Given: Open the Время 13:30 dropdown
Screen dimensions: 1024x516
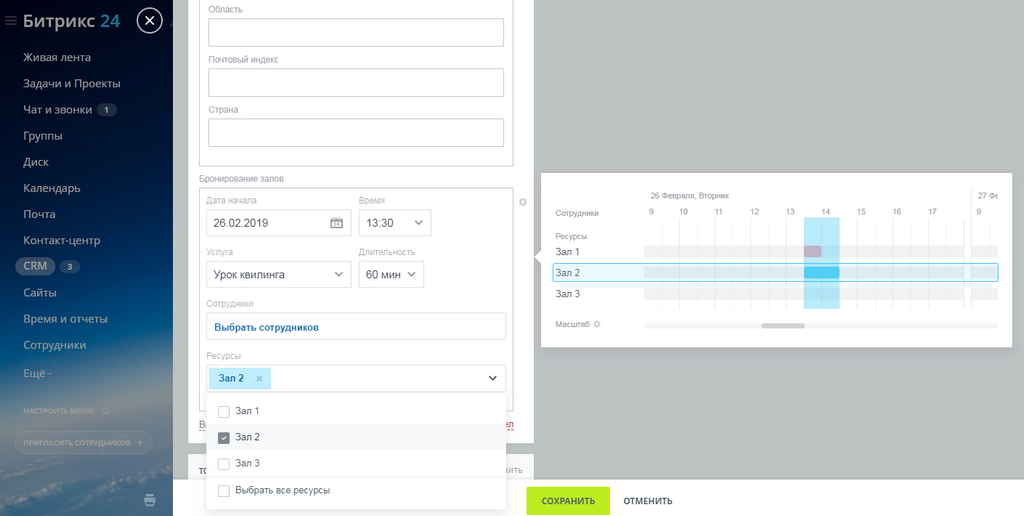Looking at the screenshot, I should tap(395, 223).
